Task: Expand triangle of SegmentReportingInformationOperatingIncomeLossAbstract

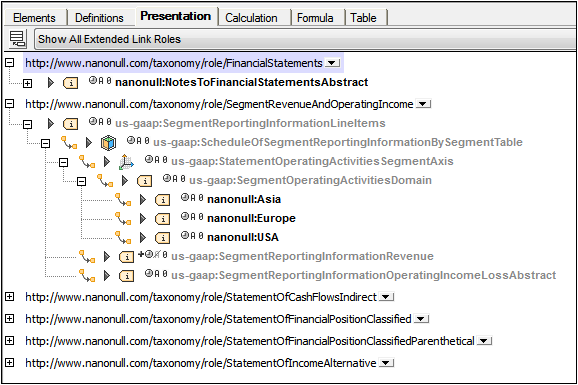Action: point(107,275)
